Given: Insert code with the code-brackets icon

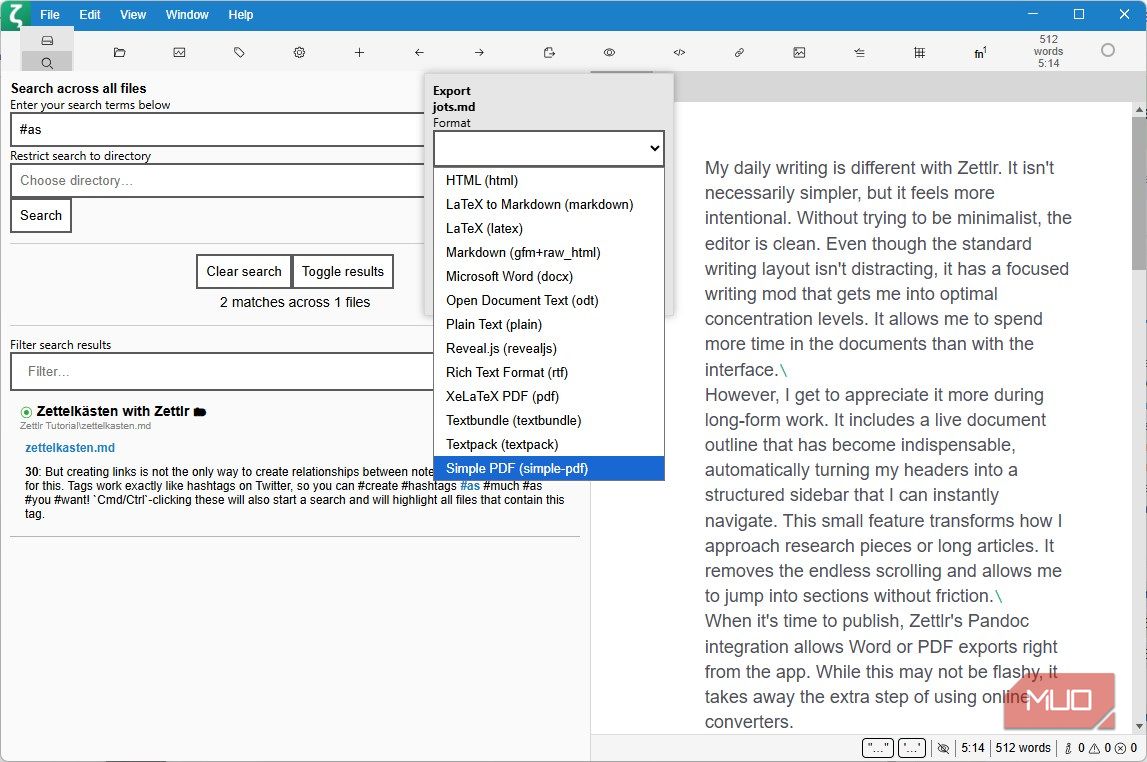Looking at the screenshot, I should pyautogui.click(x=680, y=53).
